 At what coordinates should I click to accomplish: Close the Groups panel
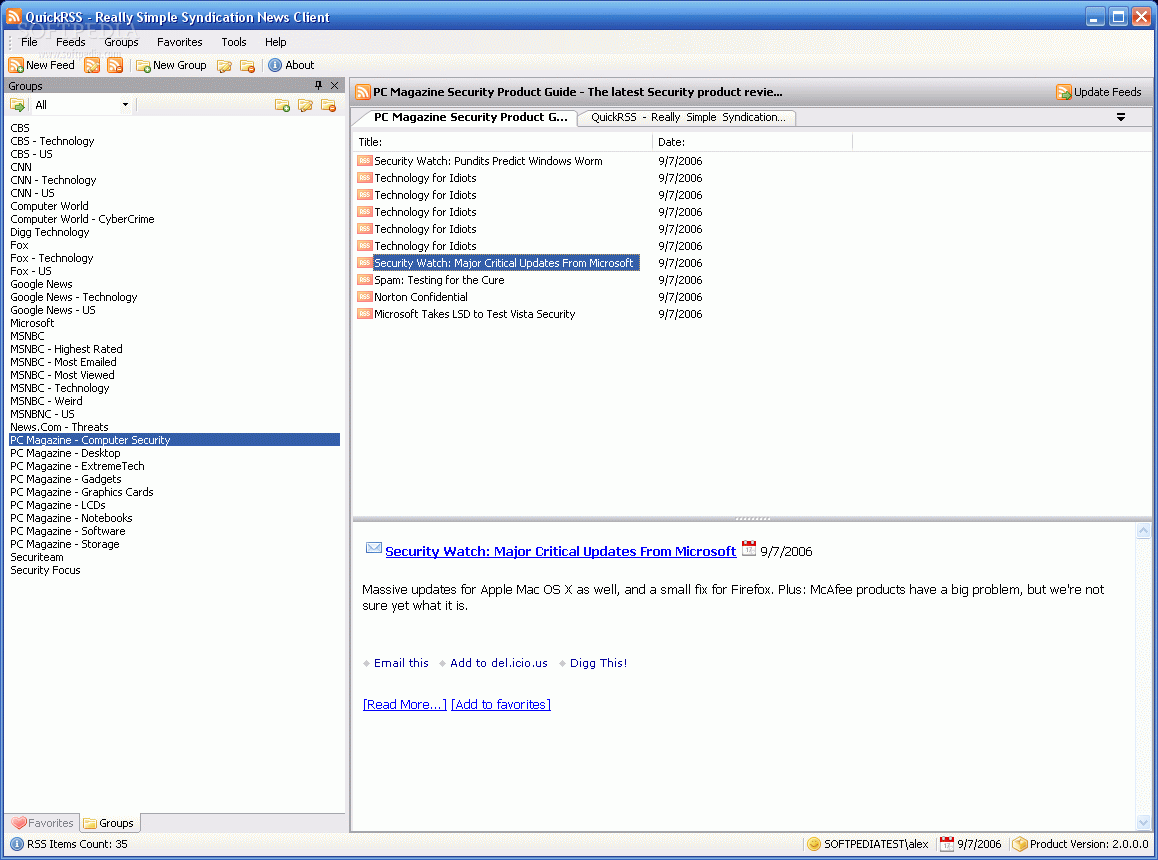335,86
